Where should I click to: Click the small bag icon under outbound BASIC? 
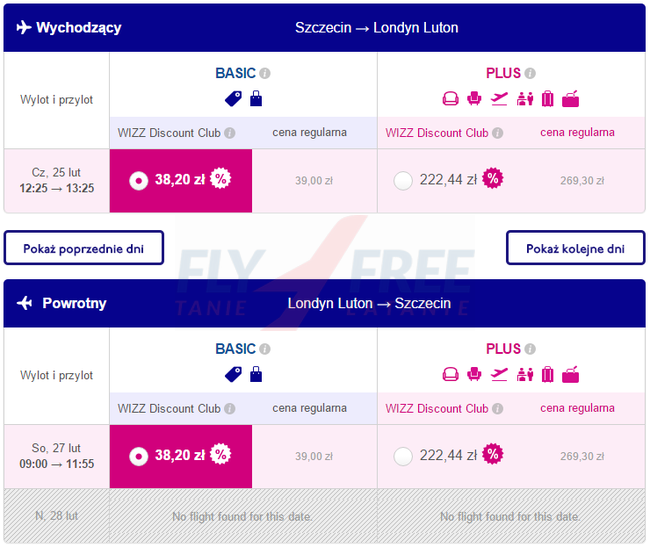click(x=256, y=99)
